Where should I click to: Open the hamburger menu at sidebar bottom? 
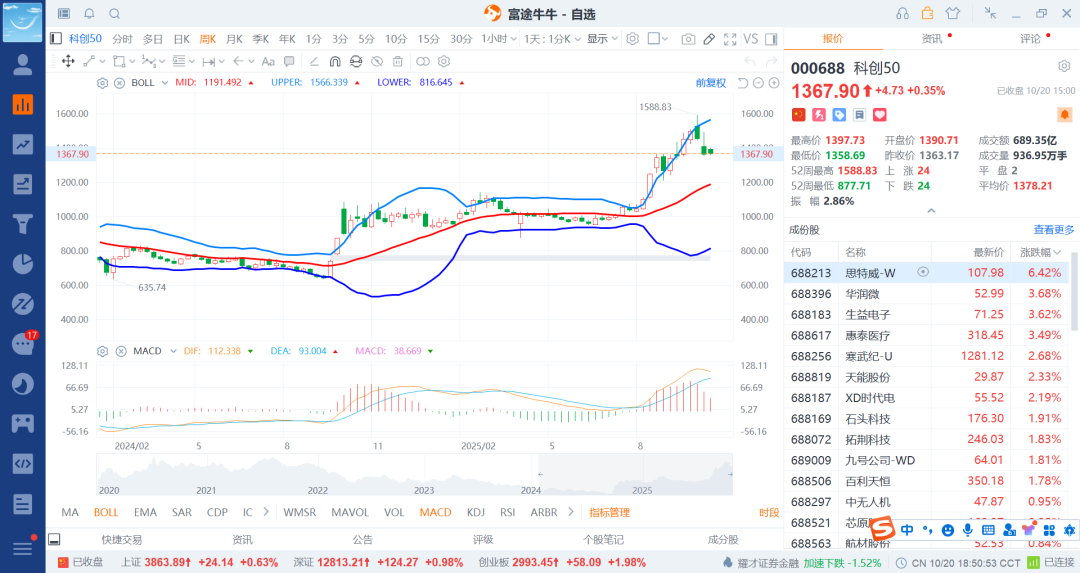23,548
